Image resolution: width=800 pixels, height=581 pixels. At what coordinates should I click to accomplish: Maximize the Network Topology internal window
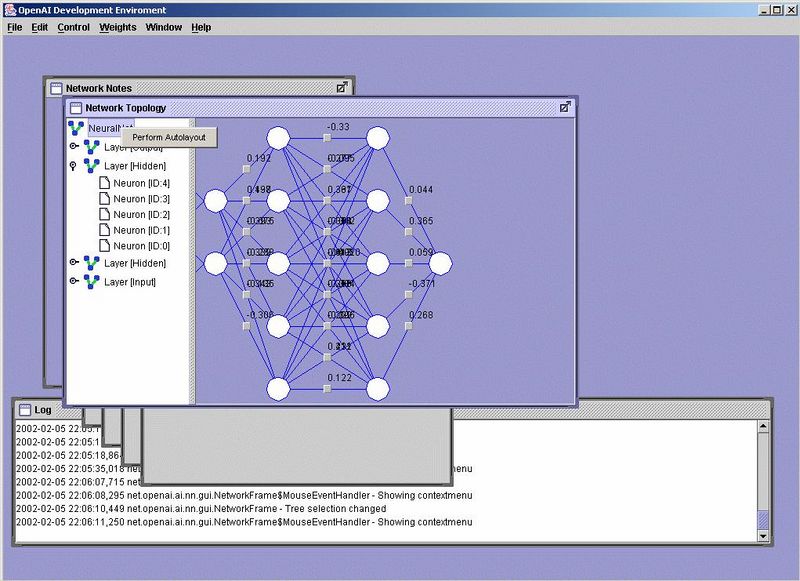click(565, 107)
